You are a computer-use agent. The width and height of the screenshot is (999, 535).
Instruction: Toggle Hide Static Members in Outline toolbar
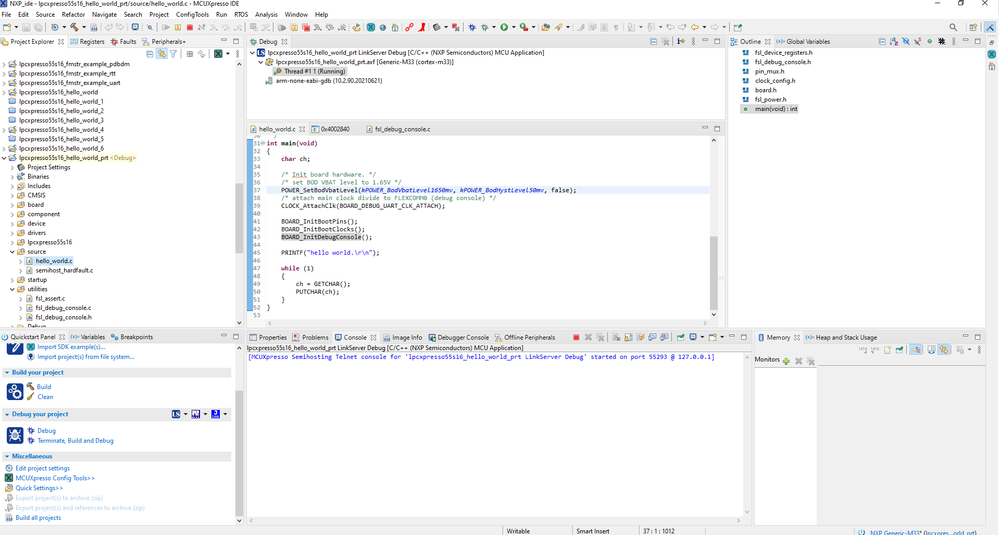pyautogui.click(x=917, y=41)
